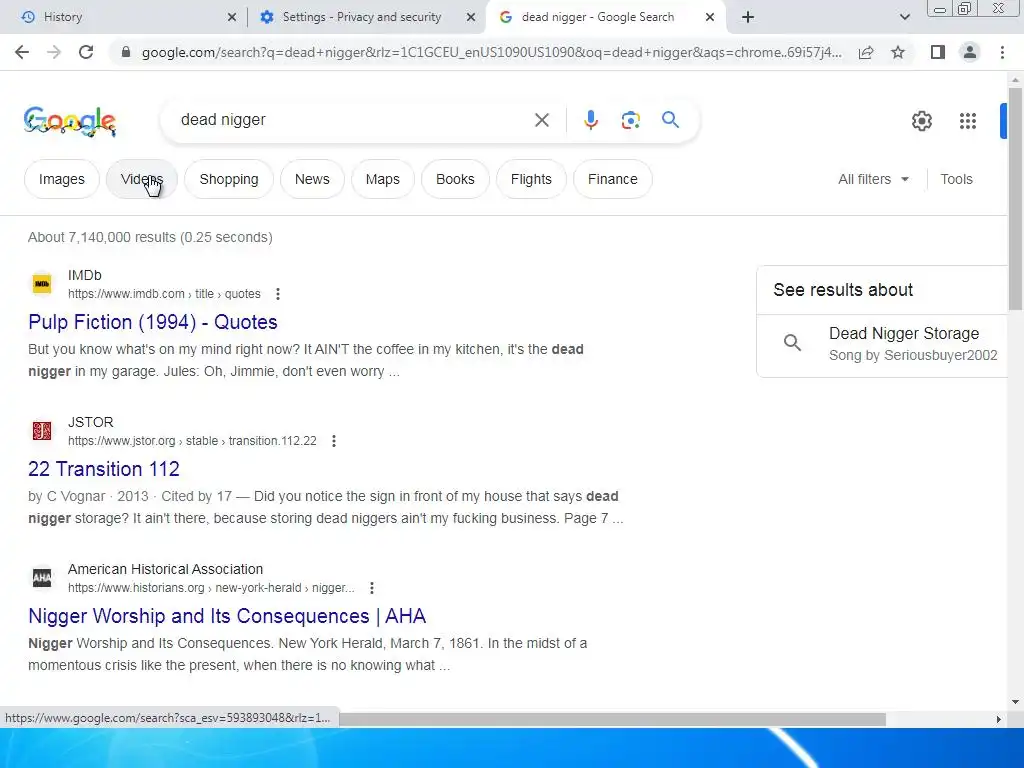Open Chrome's three-dot main menu

pos(1002,52)
